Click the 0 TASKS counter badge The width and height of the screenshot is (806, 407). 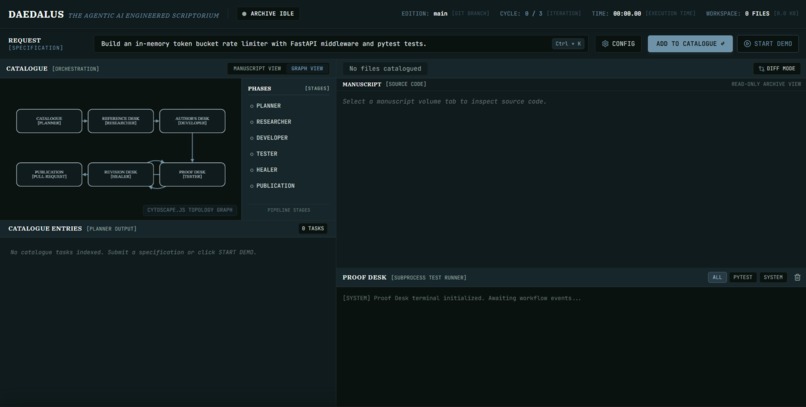(313, 229)
